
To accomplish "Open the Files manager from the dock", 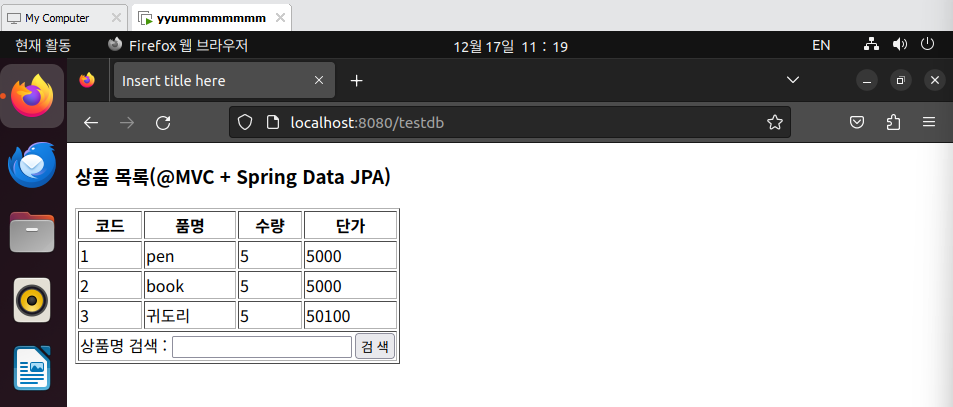I will [32, 232].
